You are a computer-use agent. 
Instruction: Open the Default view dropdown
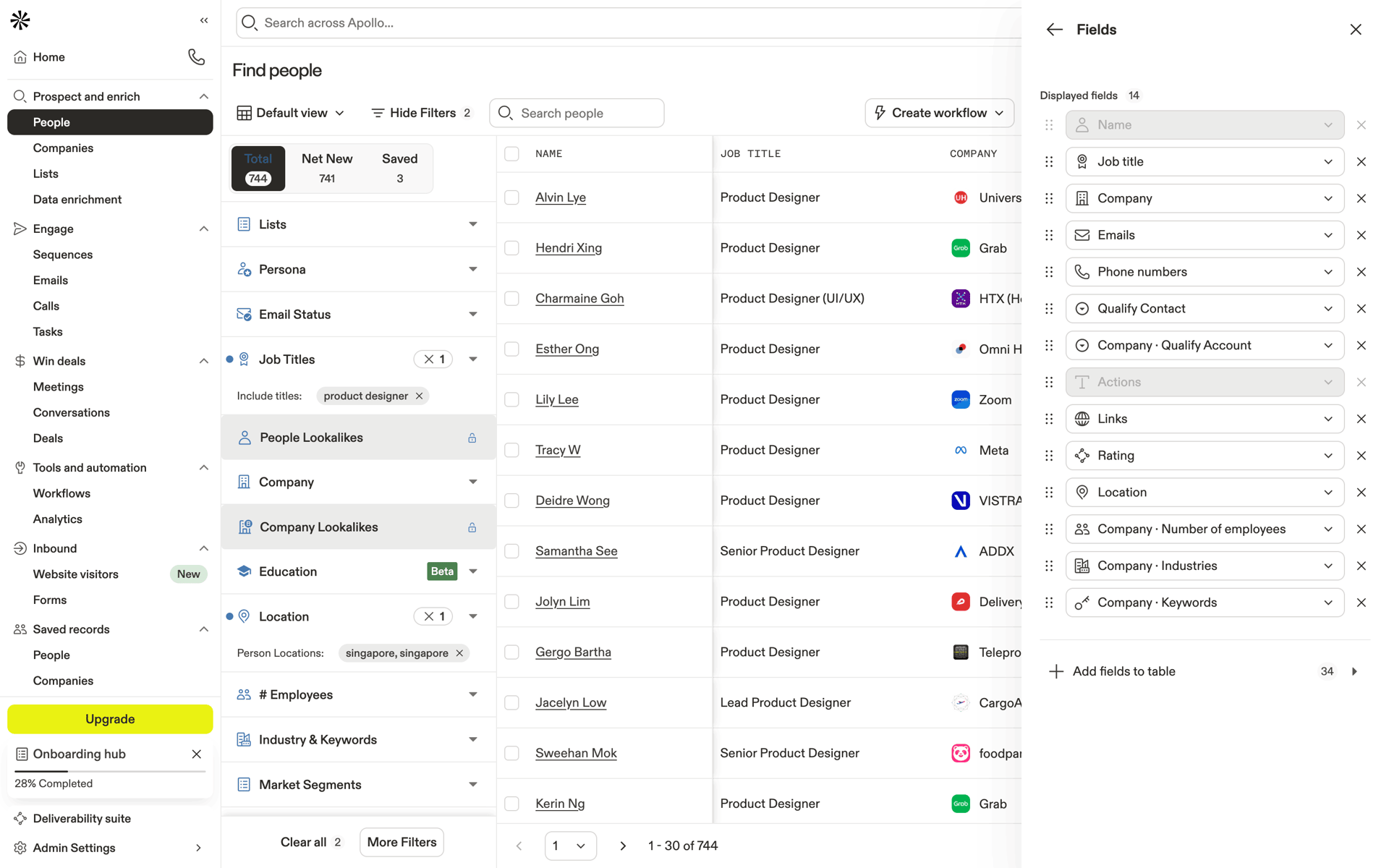click(291, 113)
